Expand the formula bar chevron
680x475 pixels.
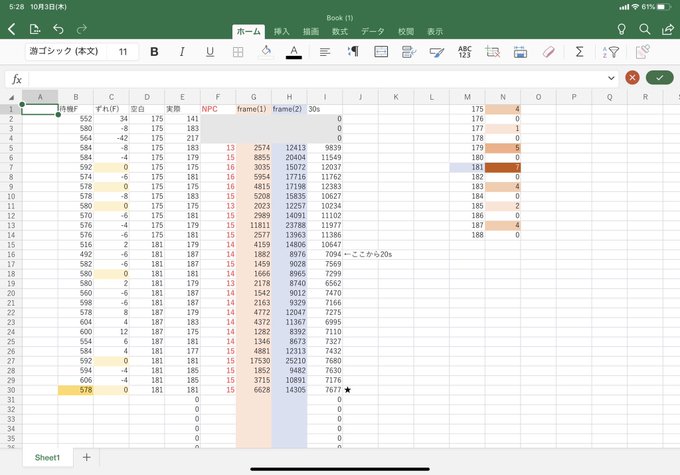(611, 78)
